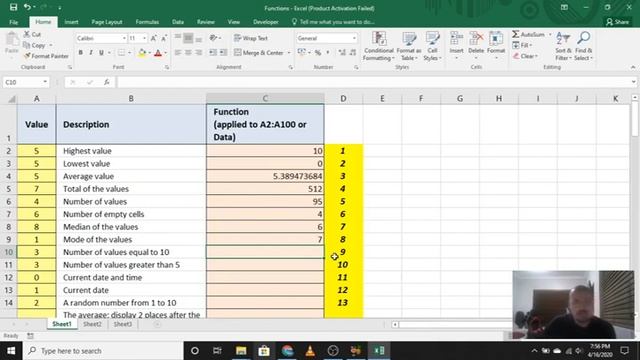Screen dimensions: 640x360
Task: Click Tell me what you want to do
Action: tap(333, 22)
